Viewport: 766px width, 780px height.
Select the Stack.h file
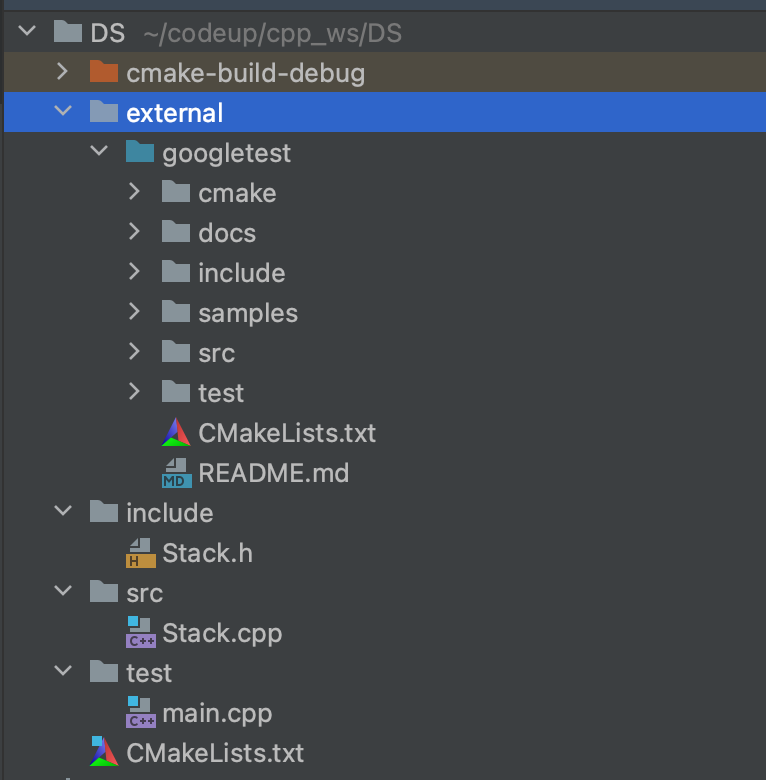(x=207, y=553)
